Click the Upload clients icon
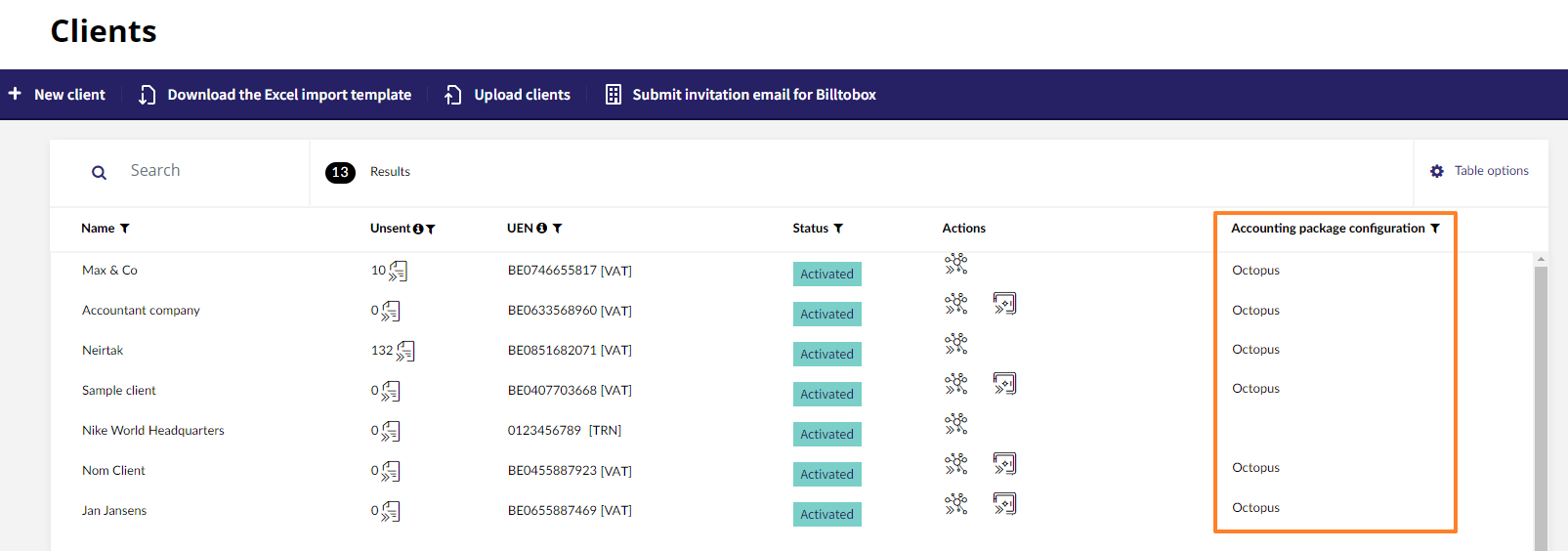 [x=453, y=95]
